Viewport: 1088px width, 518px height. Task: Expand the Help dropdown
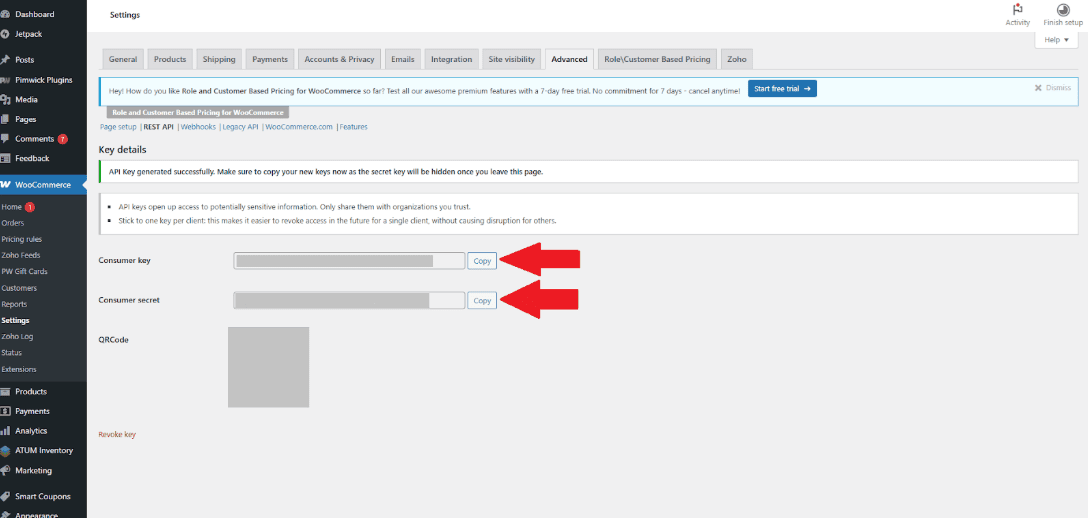pos(1055,40)
